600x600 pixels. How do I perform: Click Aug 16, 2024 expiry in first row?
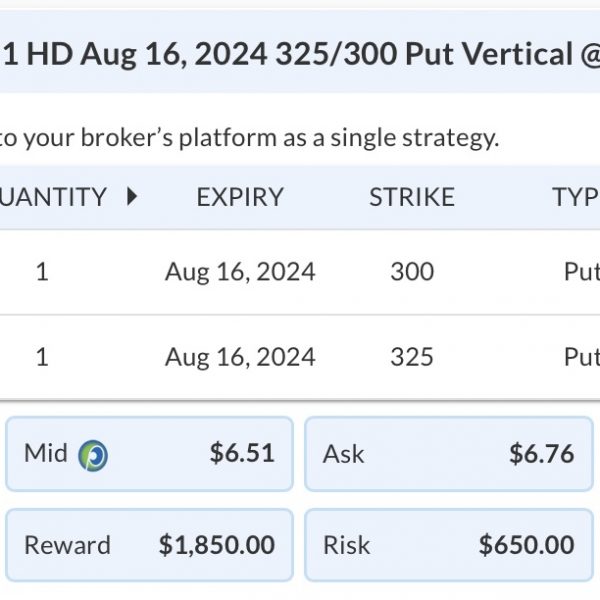coord(240,272)
